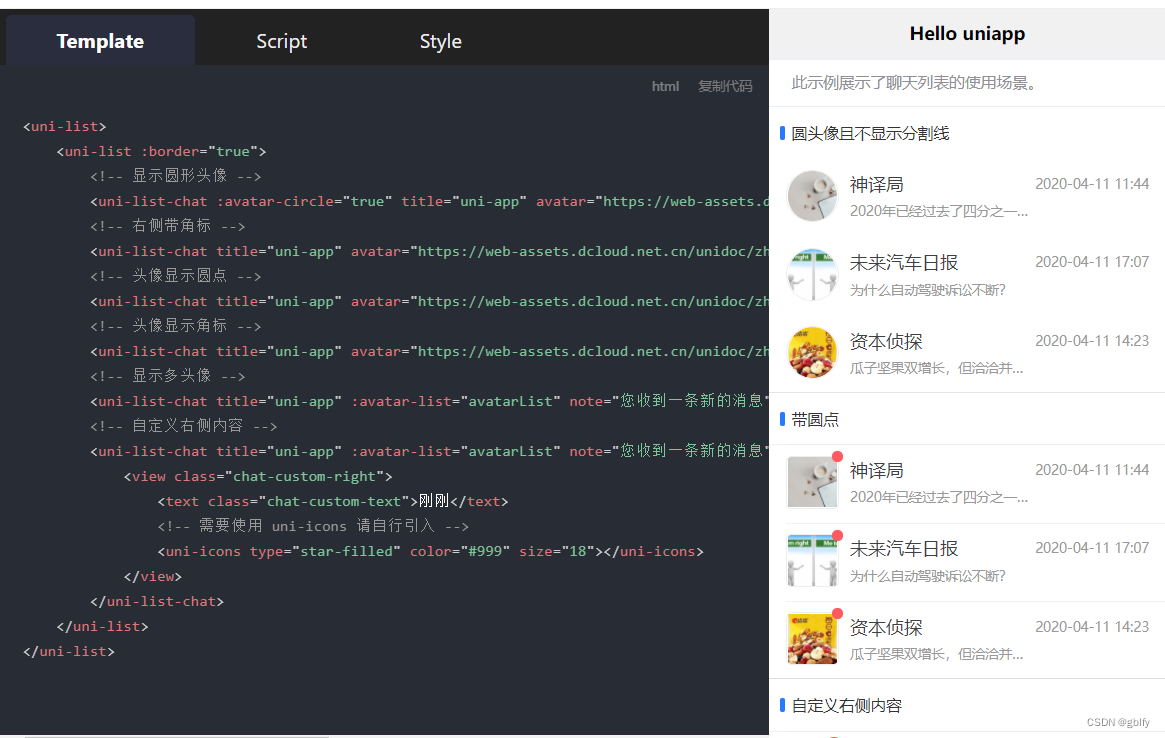Switch to the Script tab

pos(281,41)
